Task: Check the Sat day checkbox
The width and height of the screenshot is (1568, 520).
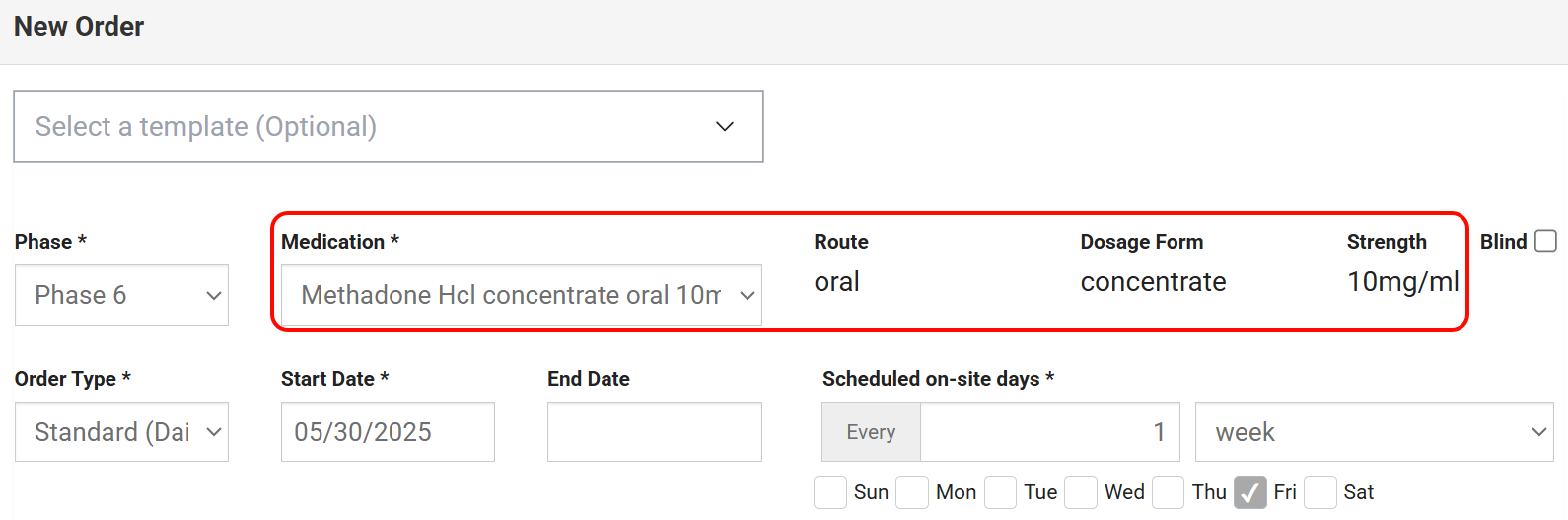Action: coord(1320,491)
